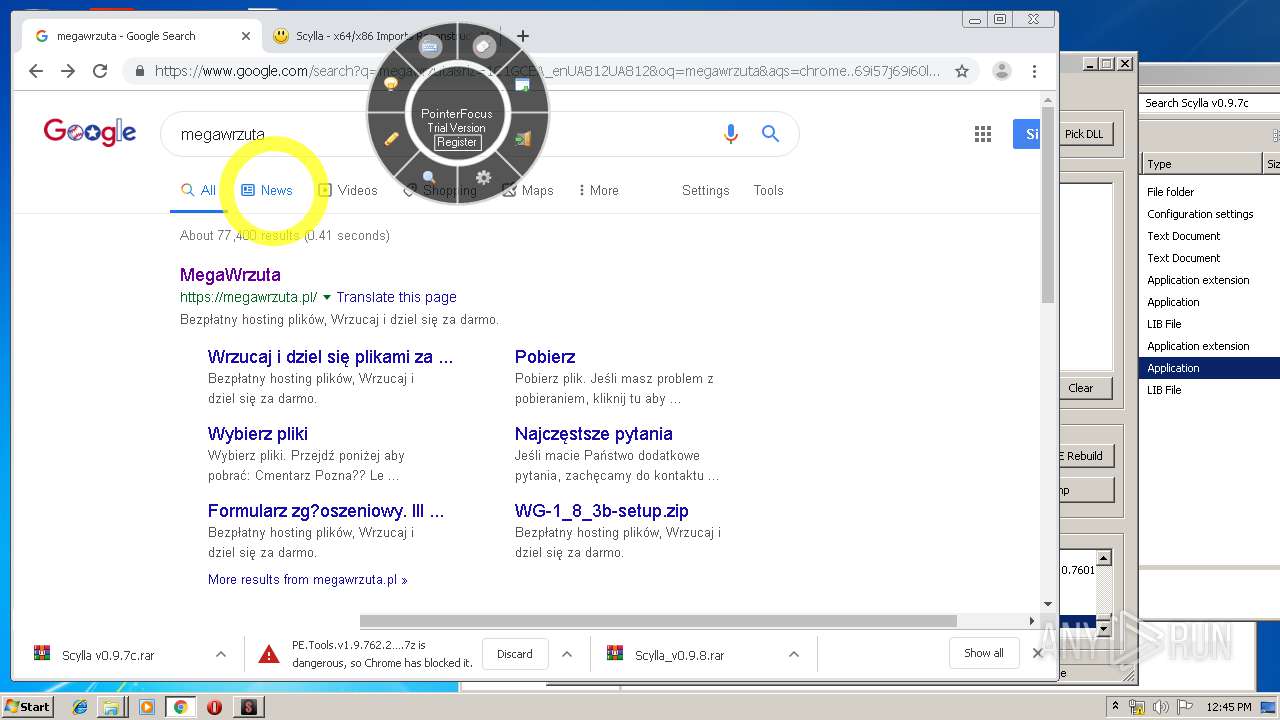Expand options for blocked PE.Tools download
The height and width of the screenshot is (720, 1280).
pos(567,654)
